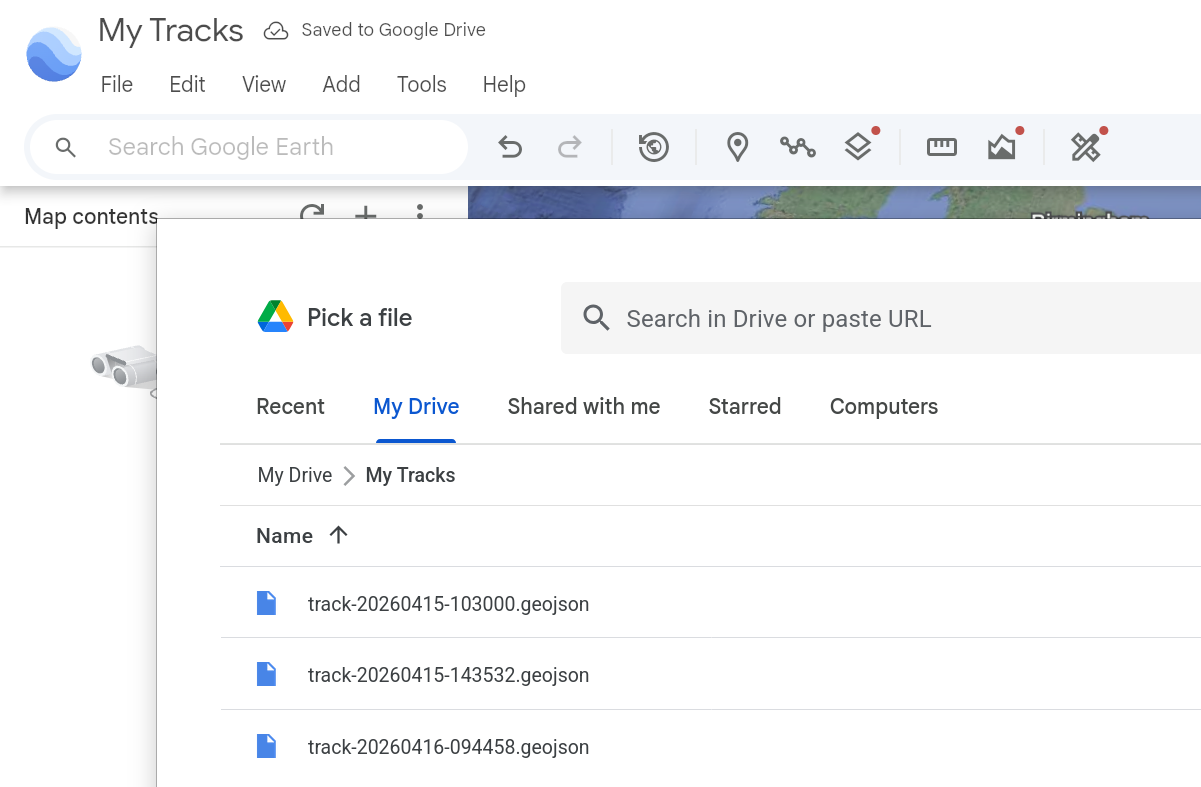Draw a path or polygon
Screen dimensions: 1201x787
797,148
